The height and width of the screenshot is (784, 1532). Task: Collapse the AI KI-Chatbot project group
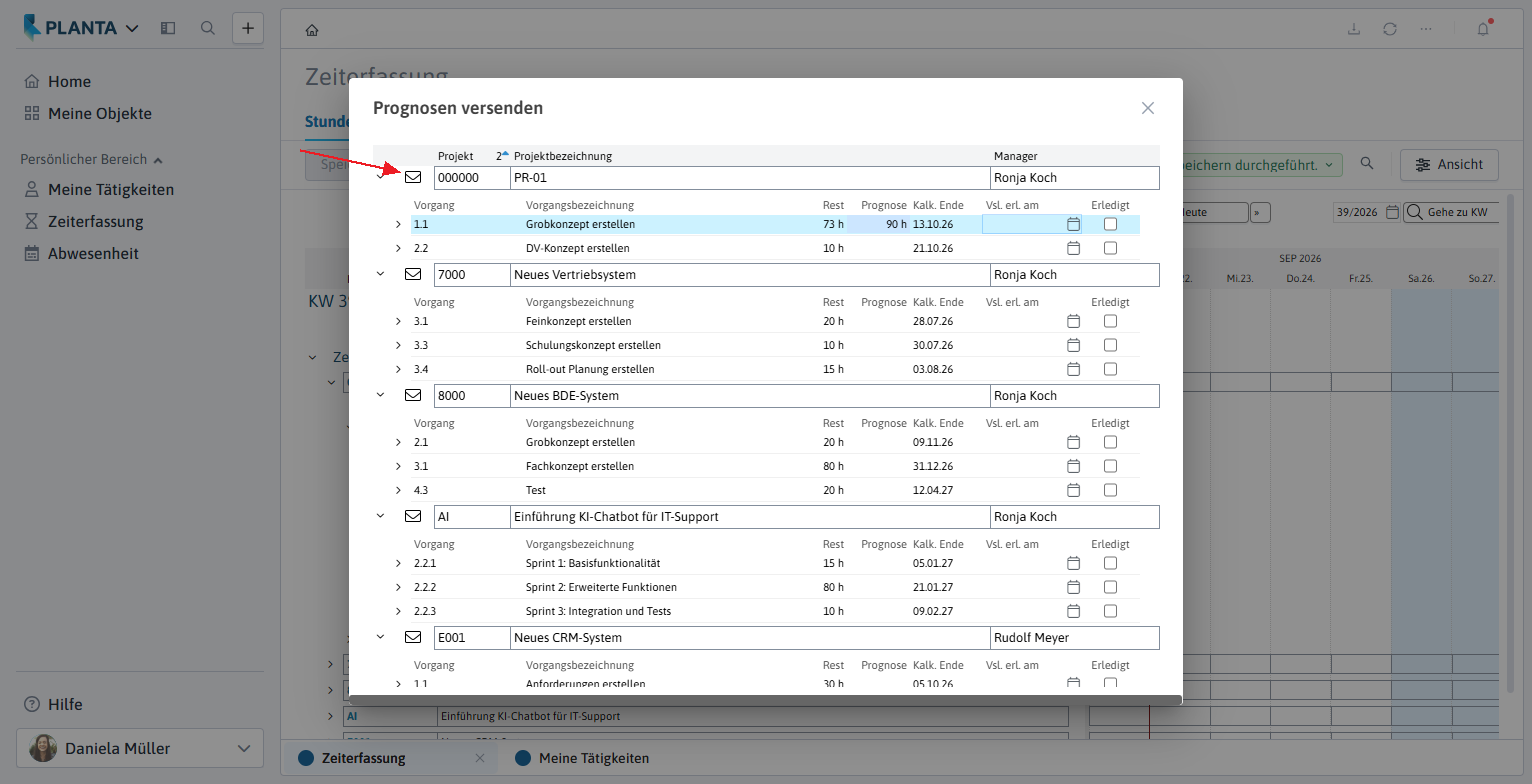pyautogui.click(x=380, y=516)
